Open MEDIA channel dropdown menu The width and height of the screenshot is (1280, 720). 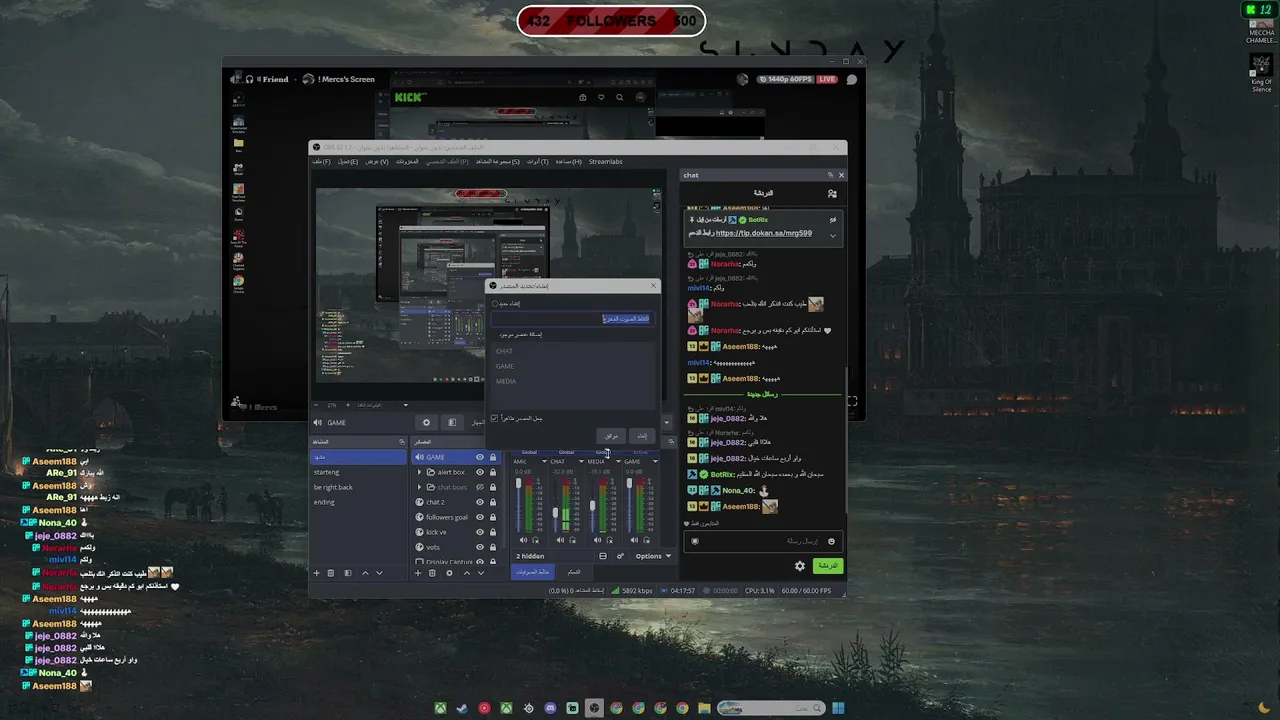pyautogui.click(x=618, y=461)
